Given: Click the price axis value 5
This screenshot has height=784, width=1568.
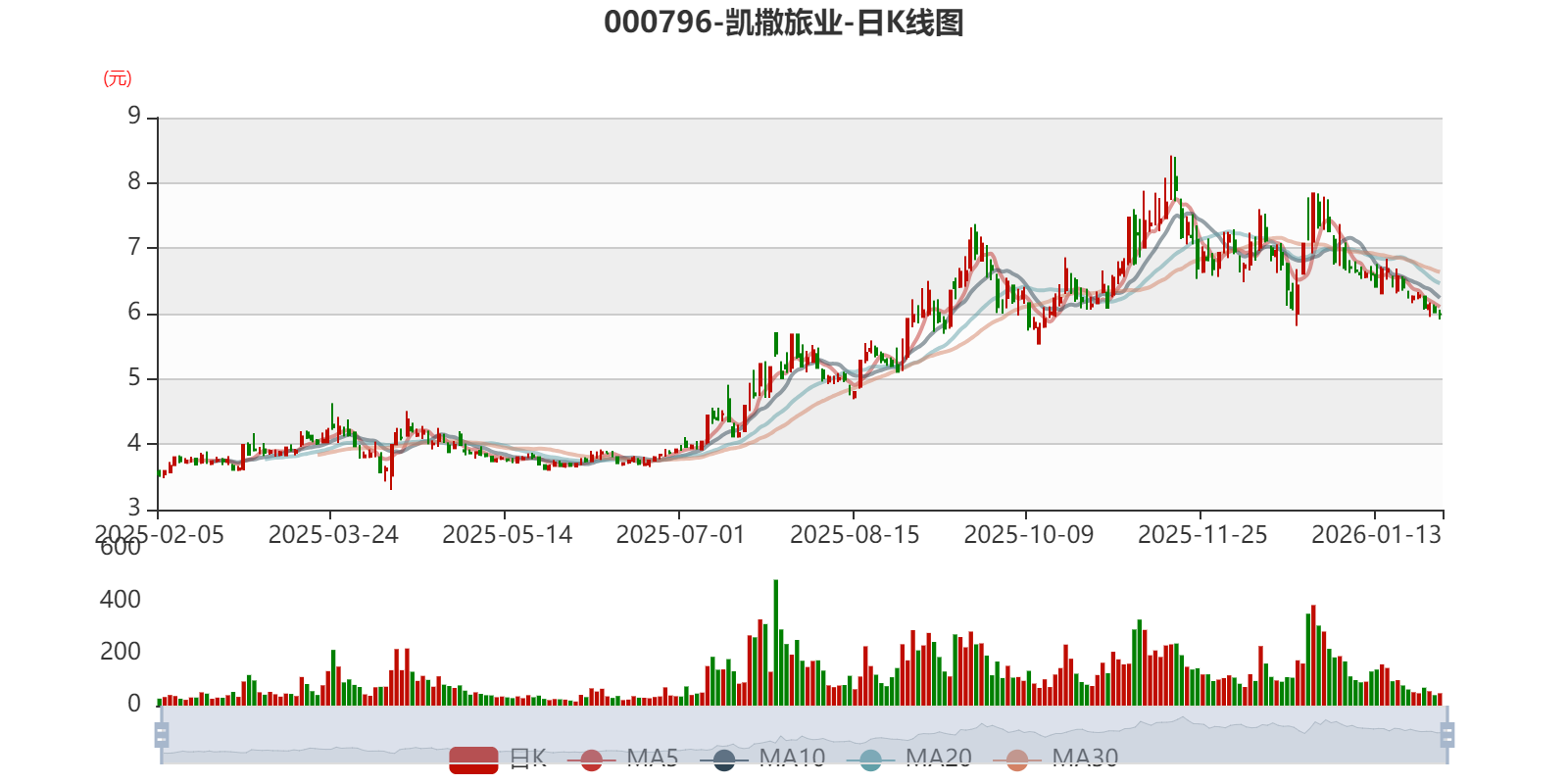Looking at the screenshot, I should 134,377.
